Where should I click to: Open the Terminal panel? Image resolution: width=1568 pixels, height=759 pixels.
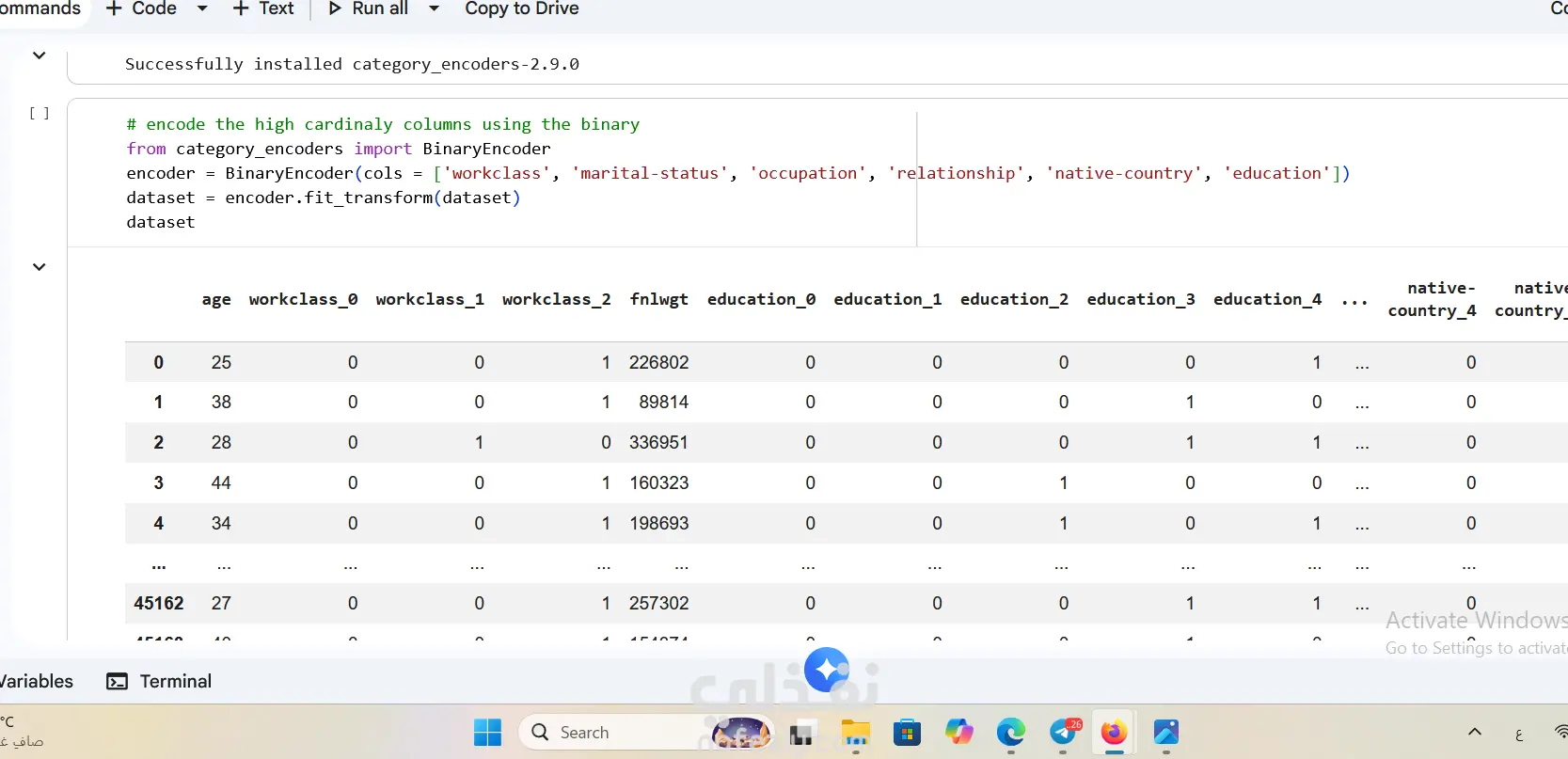click(159, 681)
